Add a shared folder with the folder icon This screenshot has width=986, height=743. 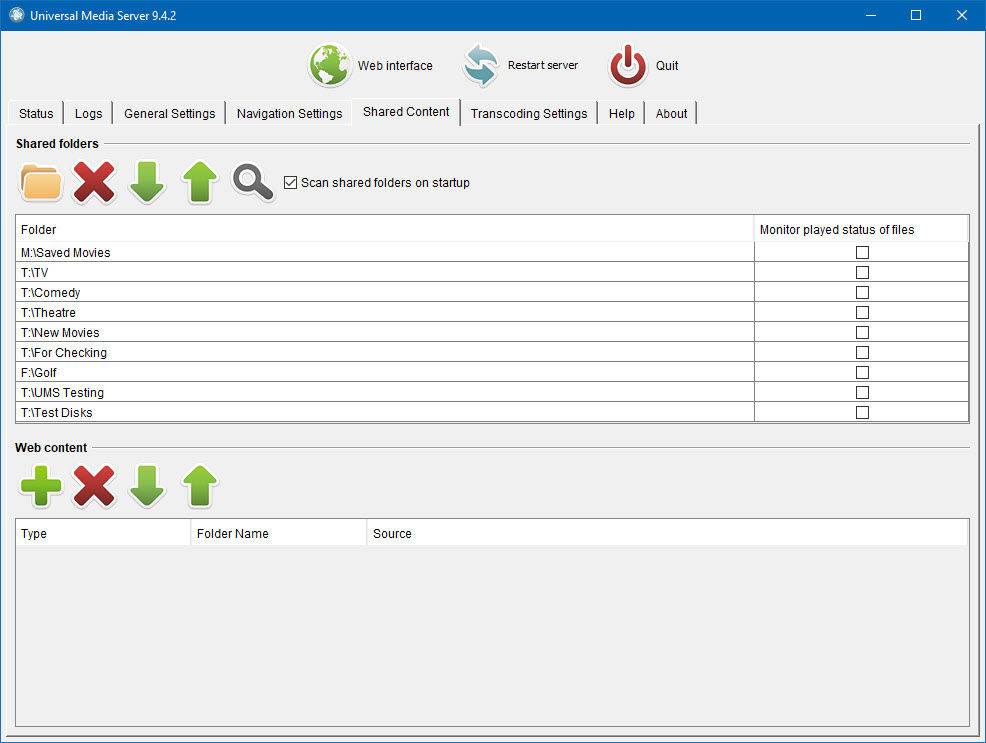coord(42,182)
